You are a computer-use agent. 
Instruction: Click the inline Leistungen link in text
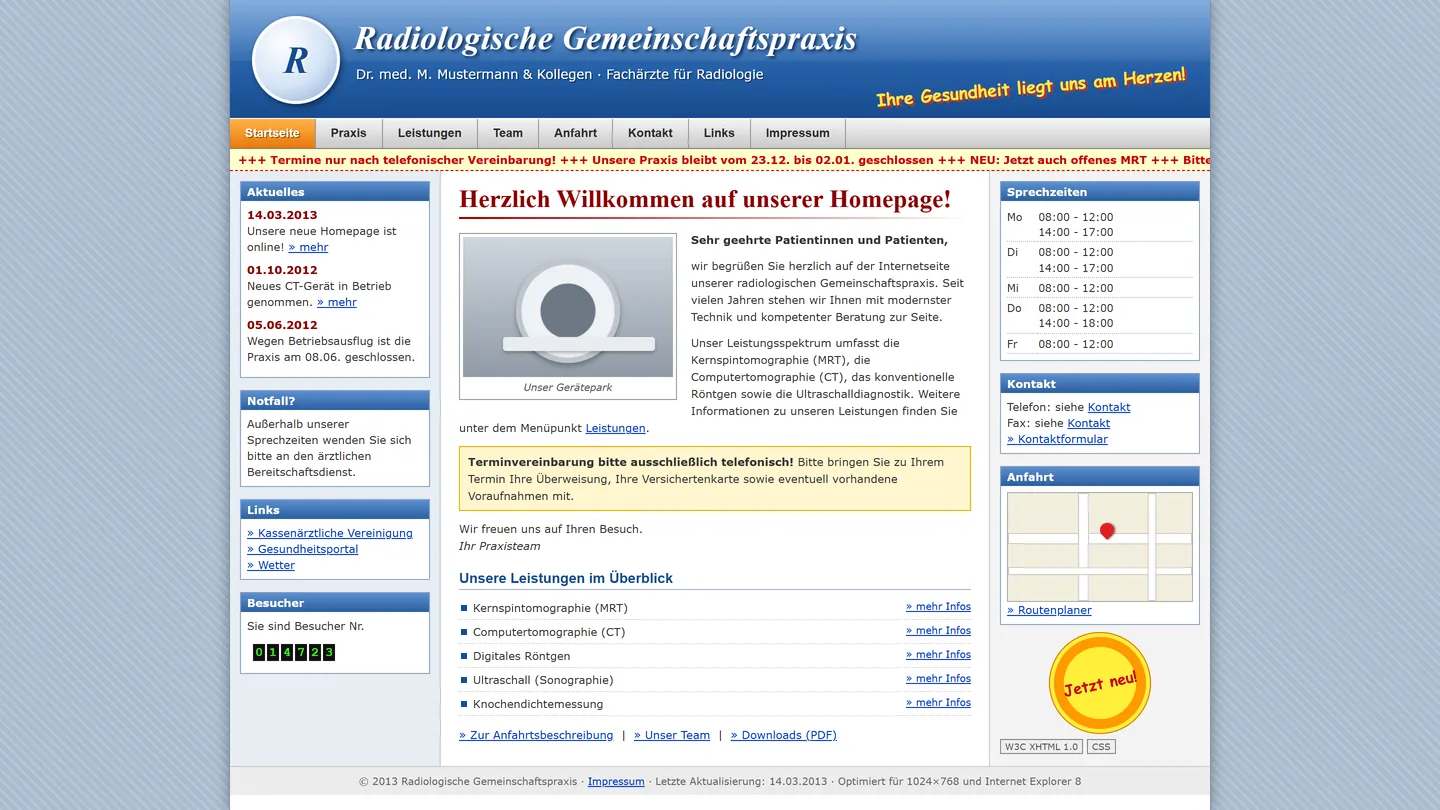[x=616, y=428]
